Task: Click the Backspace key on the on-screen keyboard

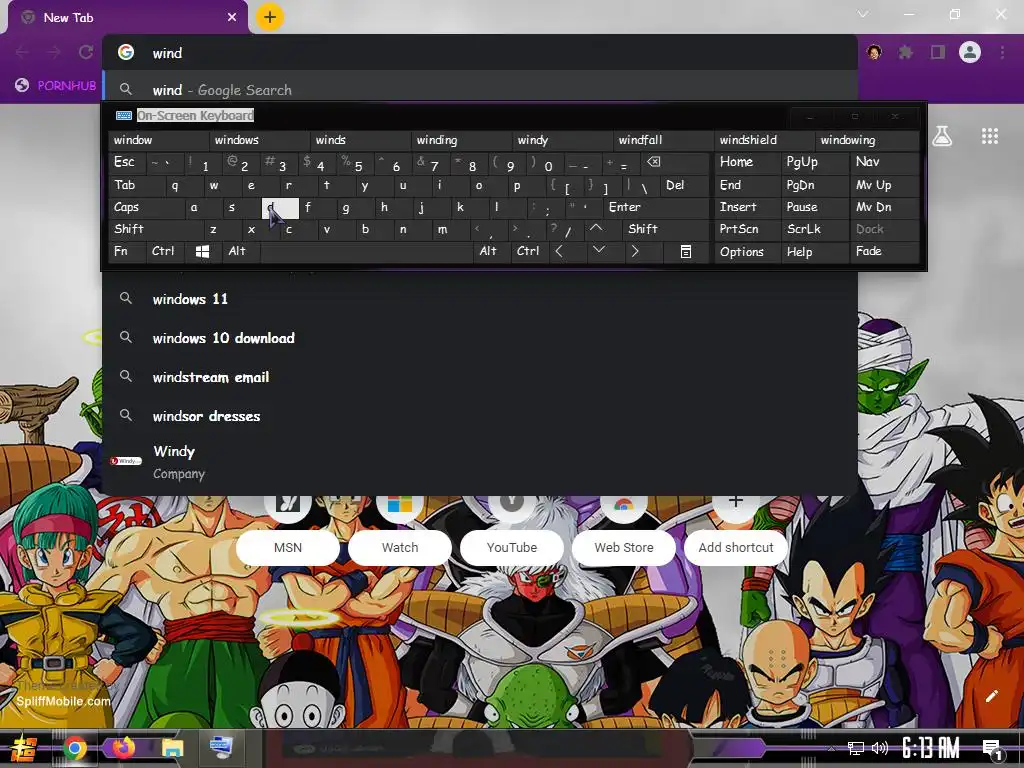Action: point(673,162)
